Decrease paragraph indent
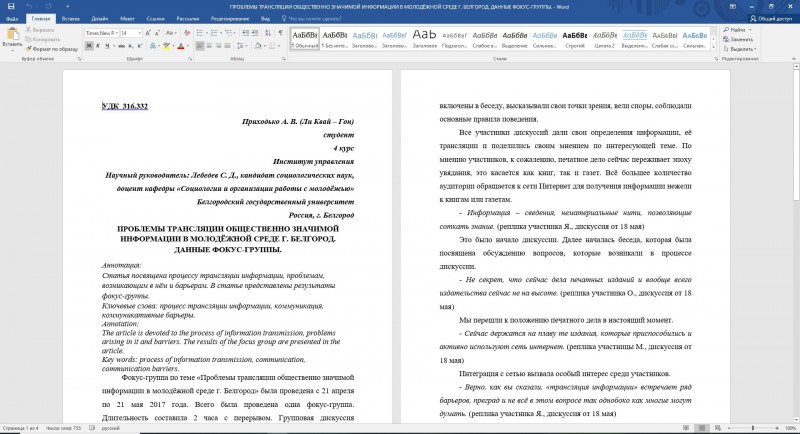800x434 pixels. (x=245, y=33)
